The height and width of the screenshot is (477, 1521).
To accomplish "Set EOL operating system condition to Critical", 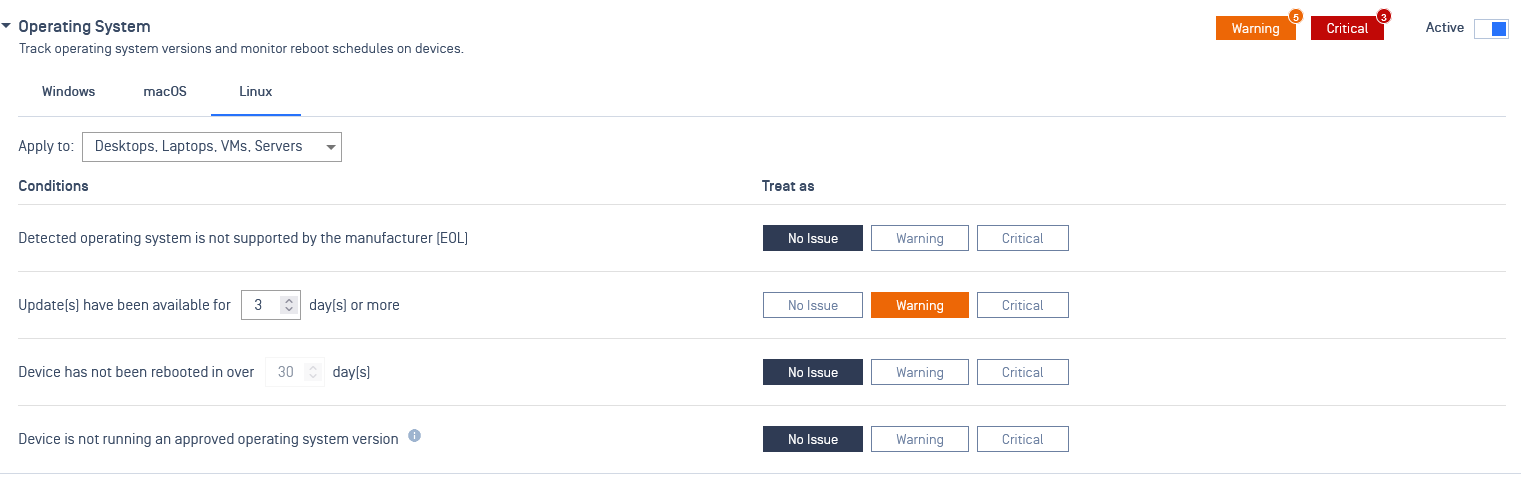I will click(1022, 238).
